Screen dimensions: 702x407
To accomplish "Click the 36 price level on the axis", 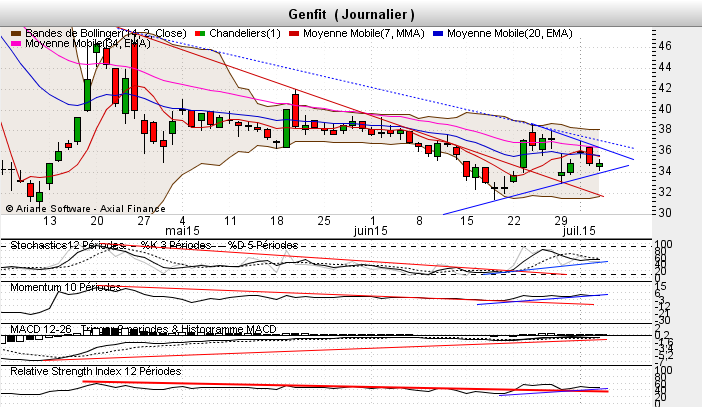I will point(665,150).
